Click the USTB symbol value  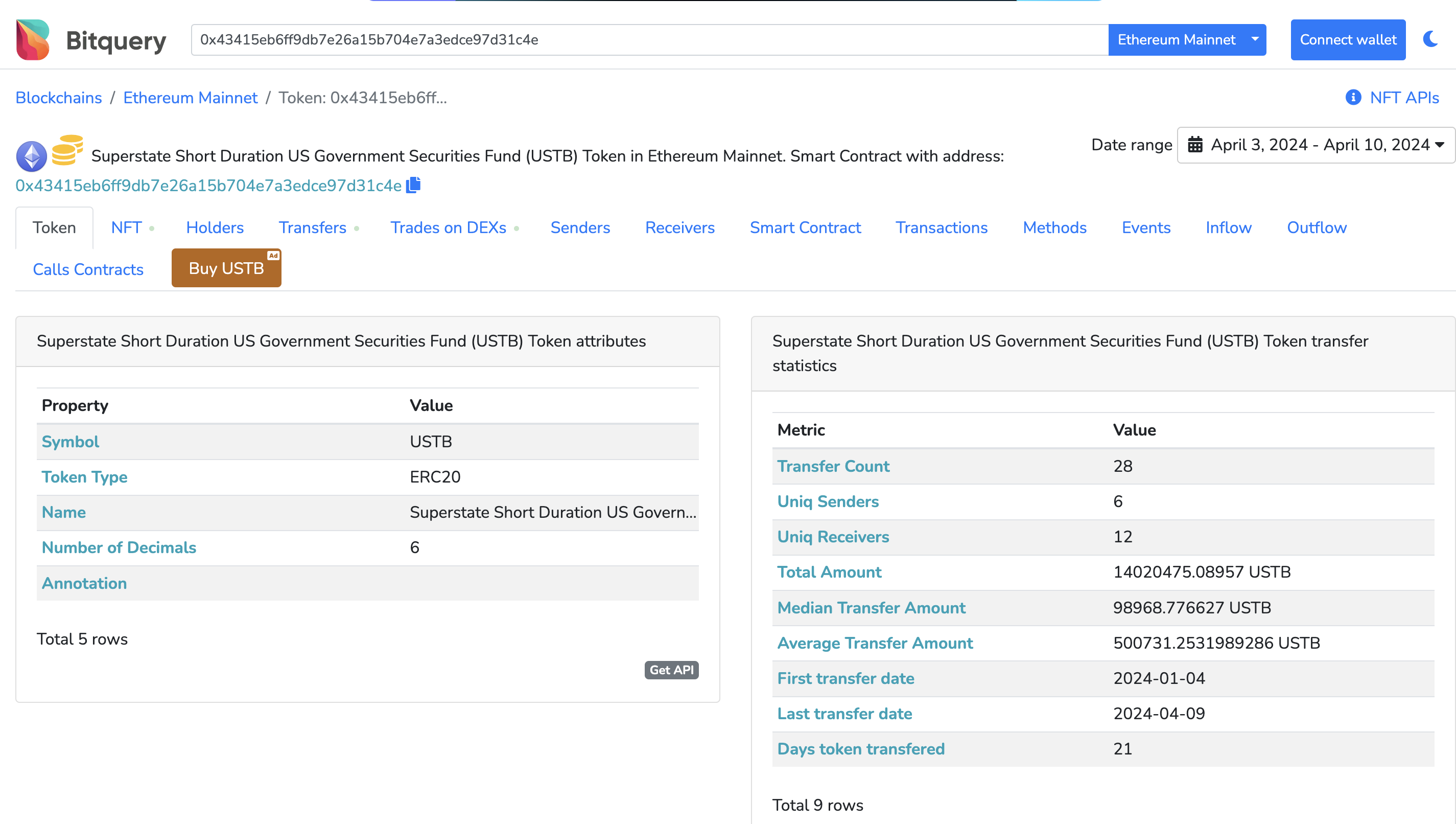430,442
